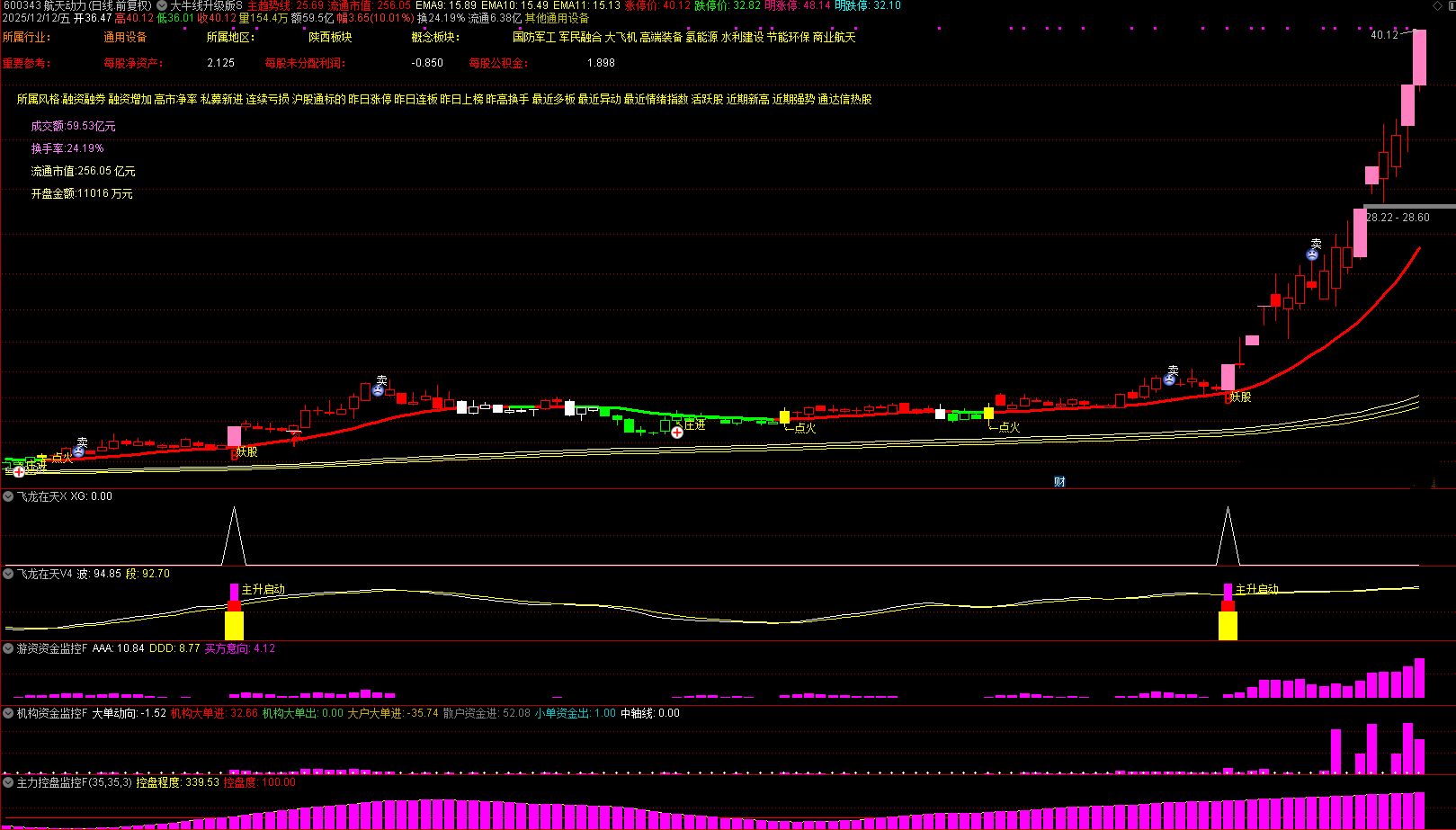
Task: Click the 通用设备 industry link
Action: pyautogui.click(x=125, y=38)
